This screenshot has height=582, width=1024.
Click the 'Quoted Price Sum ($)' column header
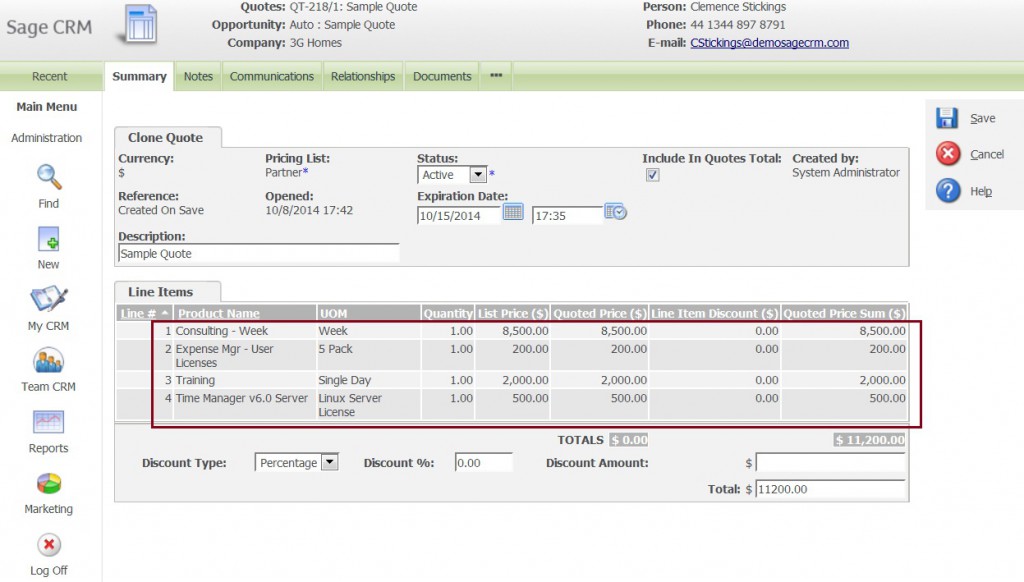click(844, 314)
